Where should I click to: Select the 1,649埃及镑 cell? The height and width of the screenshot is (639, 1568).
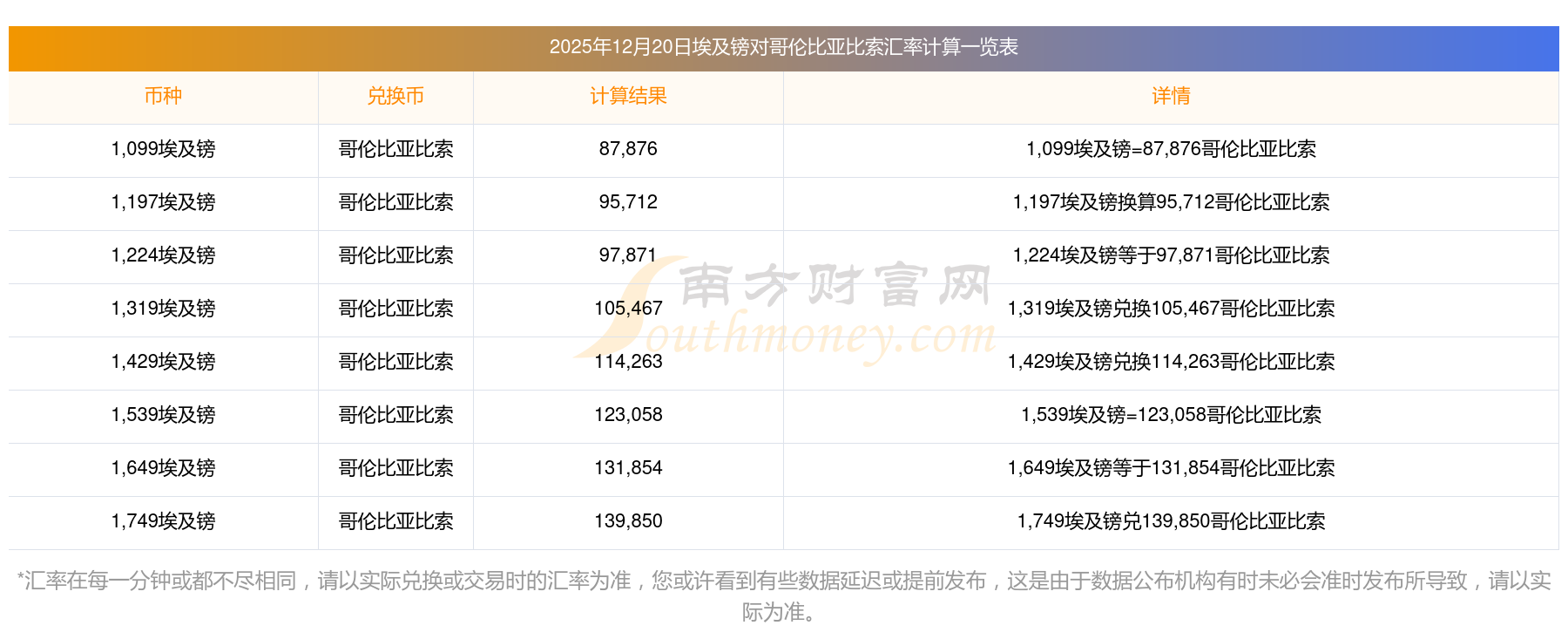click(x=163, y=468)
